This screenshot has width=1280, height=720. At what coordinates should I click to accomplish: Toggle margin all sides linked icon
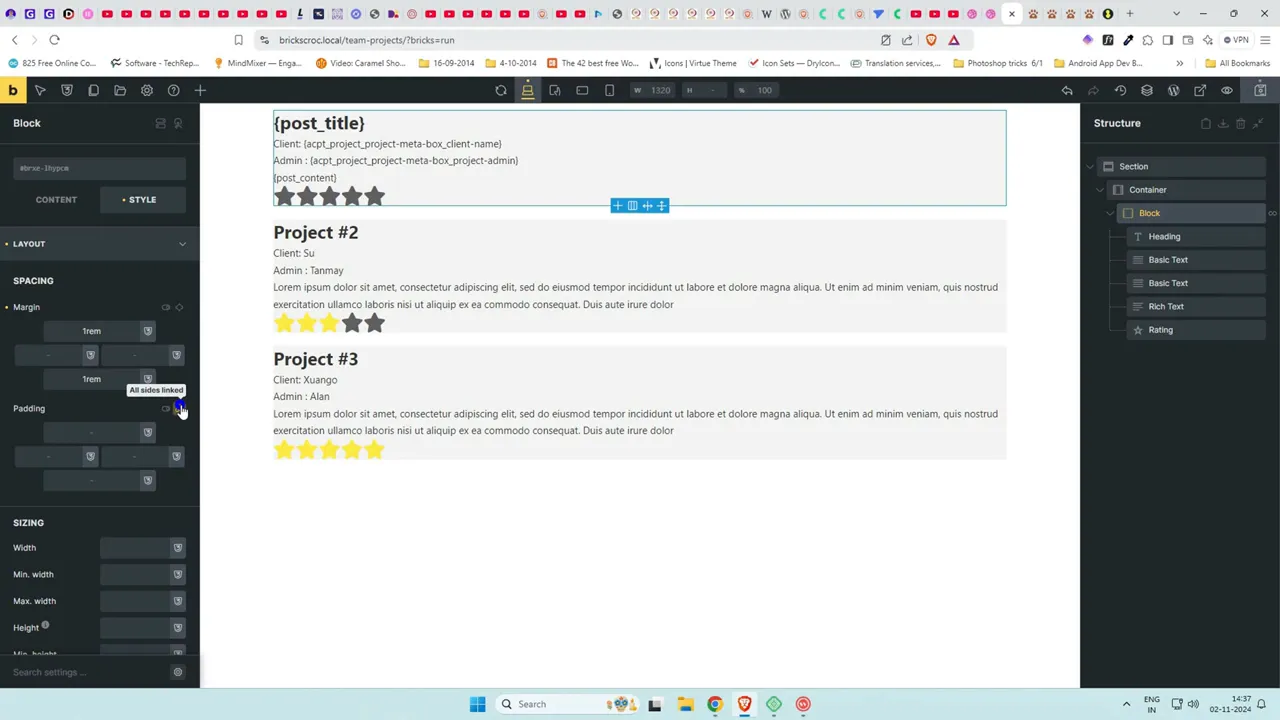179,307
